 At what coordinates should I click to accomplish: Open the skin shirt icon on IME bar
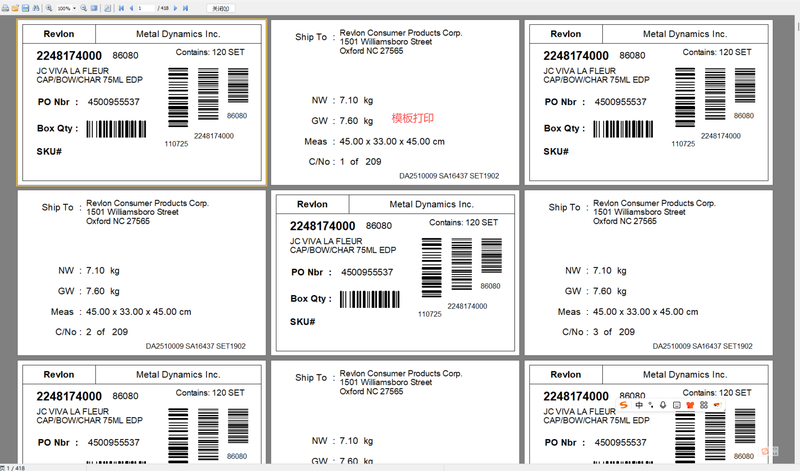point(690,405)
